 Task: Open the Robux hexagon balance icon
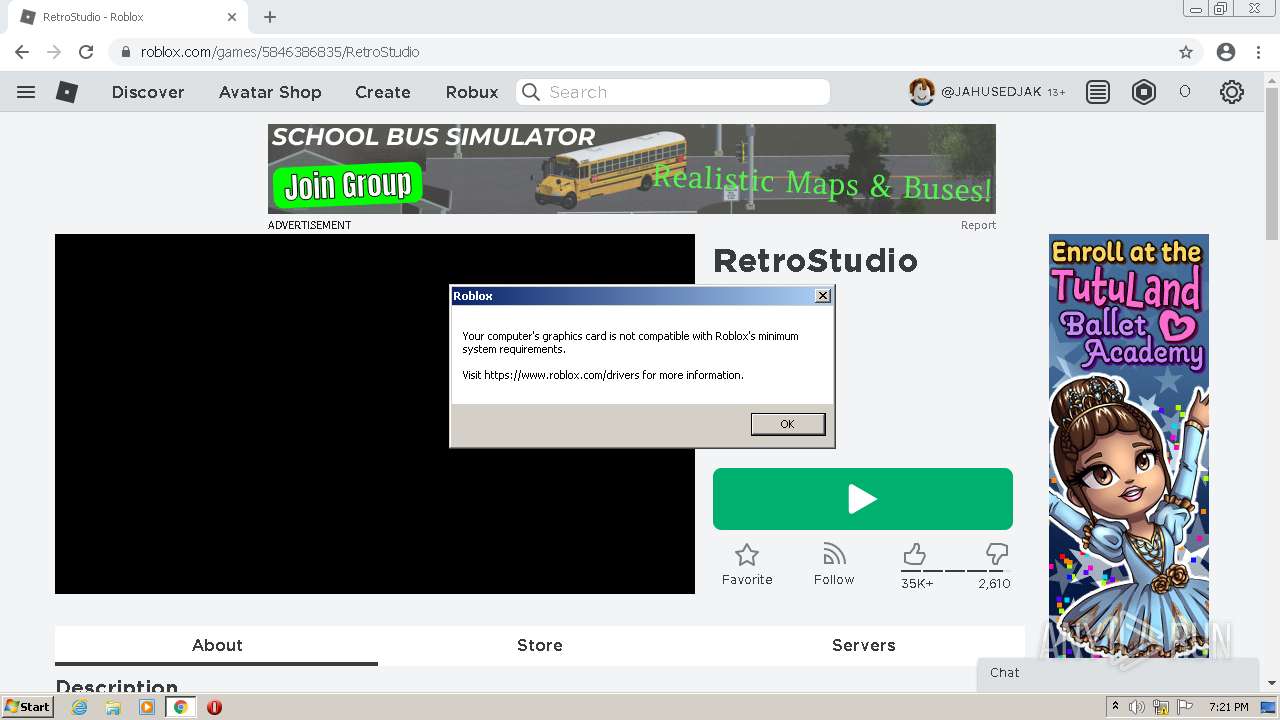click(1144, 92)
